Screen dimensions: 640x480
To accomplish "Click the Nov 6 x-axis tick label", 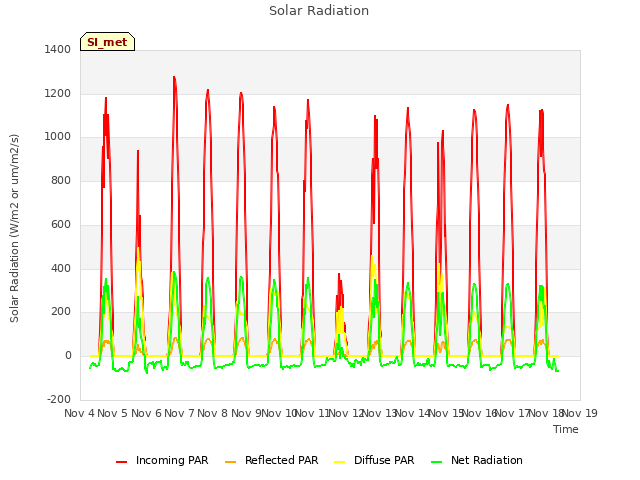I will pyautogui.click(x=147, y=413).
